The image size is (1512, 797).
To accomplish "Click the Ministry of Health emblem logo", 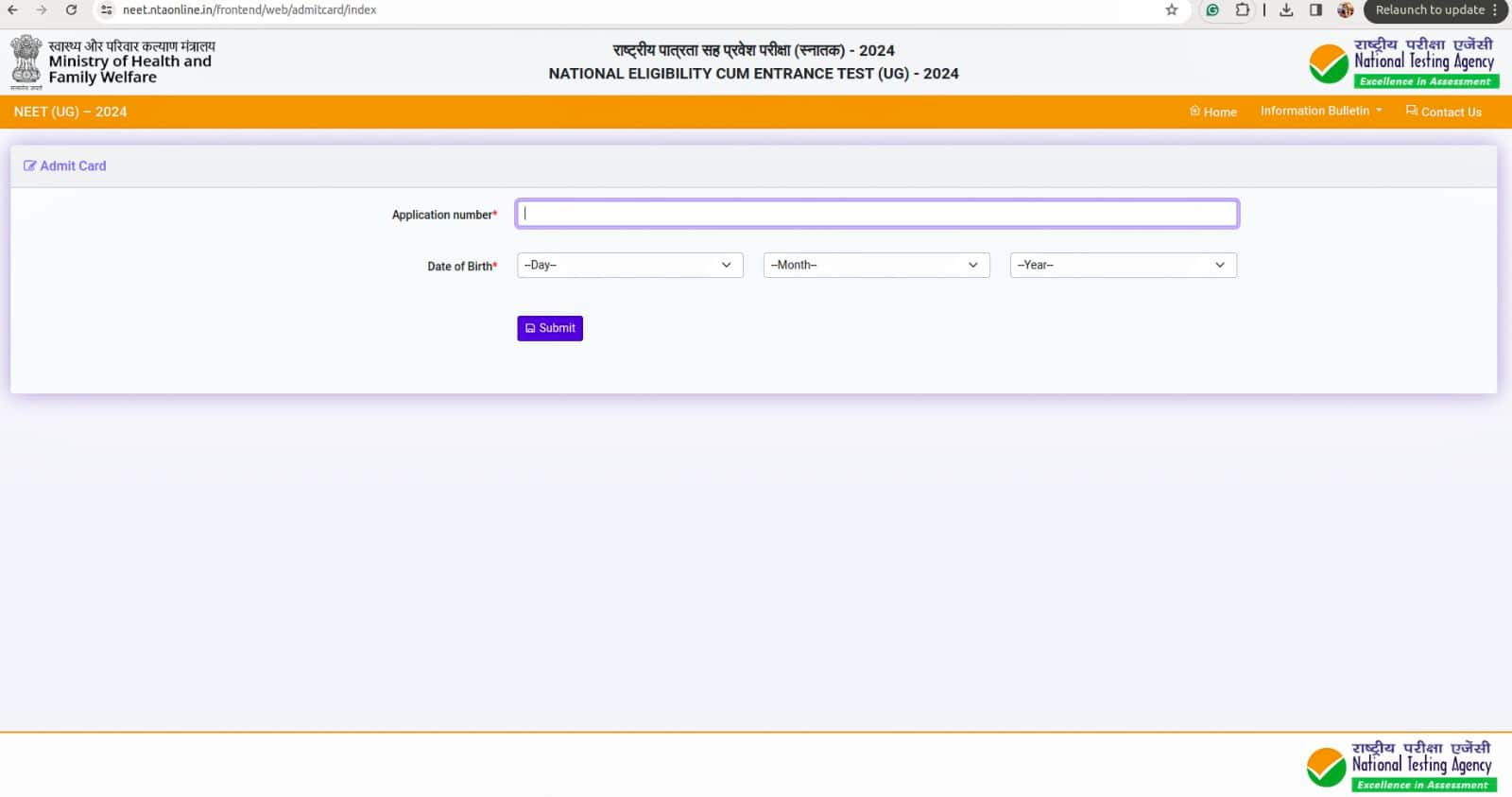I will coord(26,61).
